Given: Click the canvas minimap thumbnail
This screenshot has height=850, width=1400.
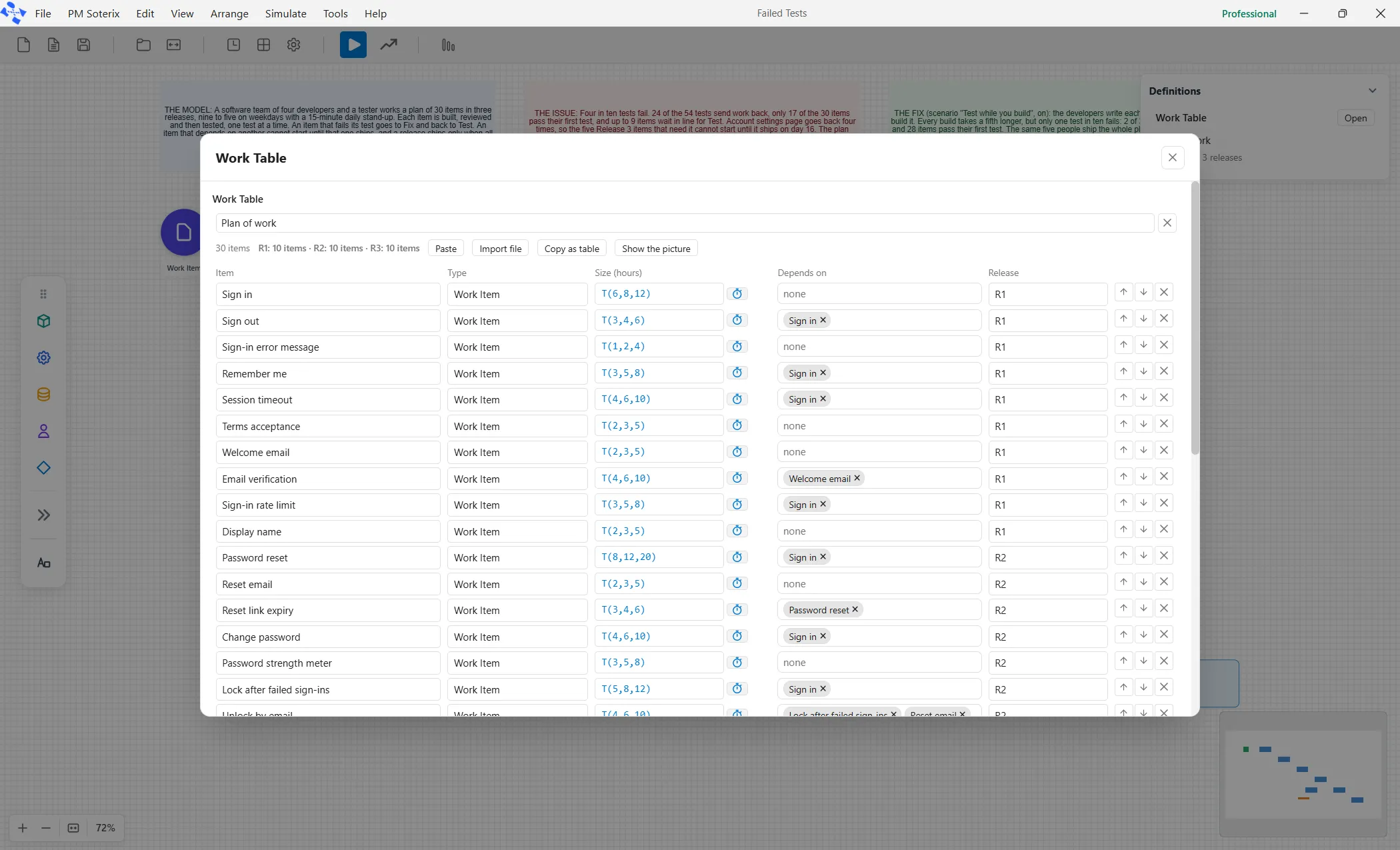Looking at the screenshot, I should coord(1303,775).
